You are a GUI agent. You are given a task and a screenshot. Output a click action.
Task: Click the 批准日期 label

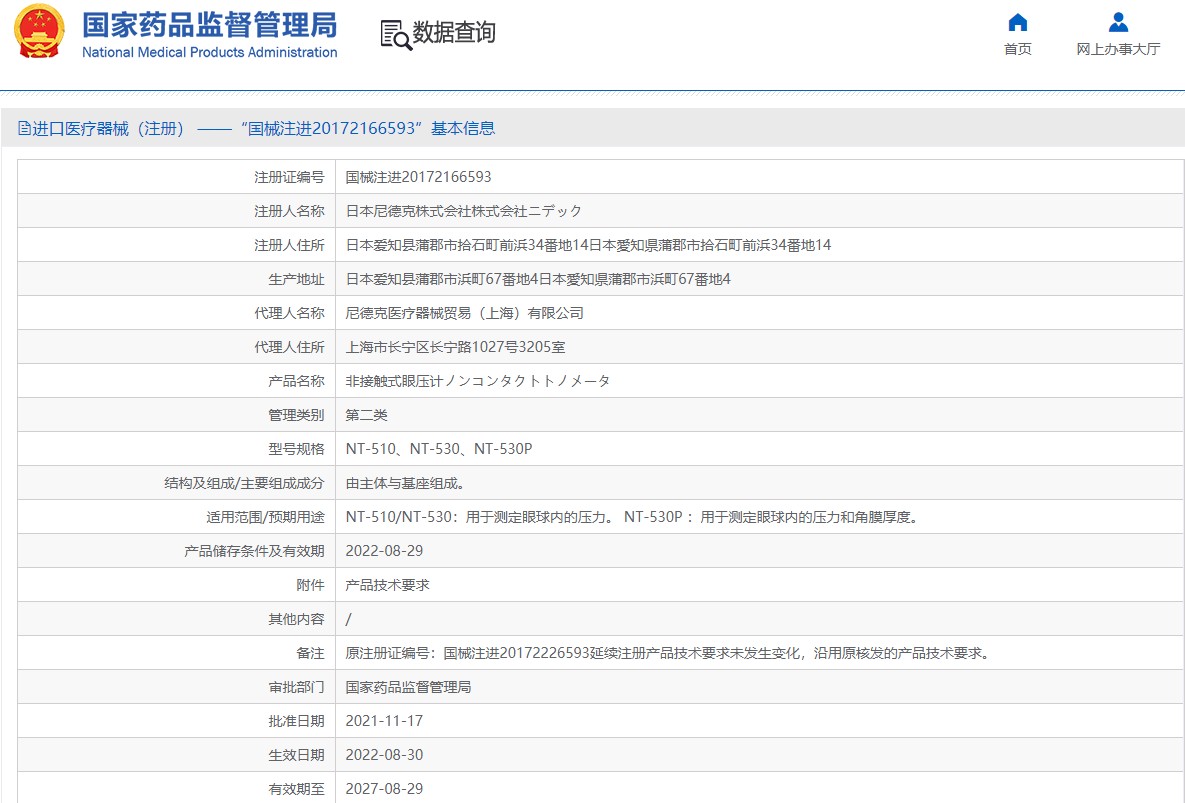[296, 721]
